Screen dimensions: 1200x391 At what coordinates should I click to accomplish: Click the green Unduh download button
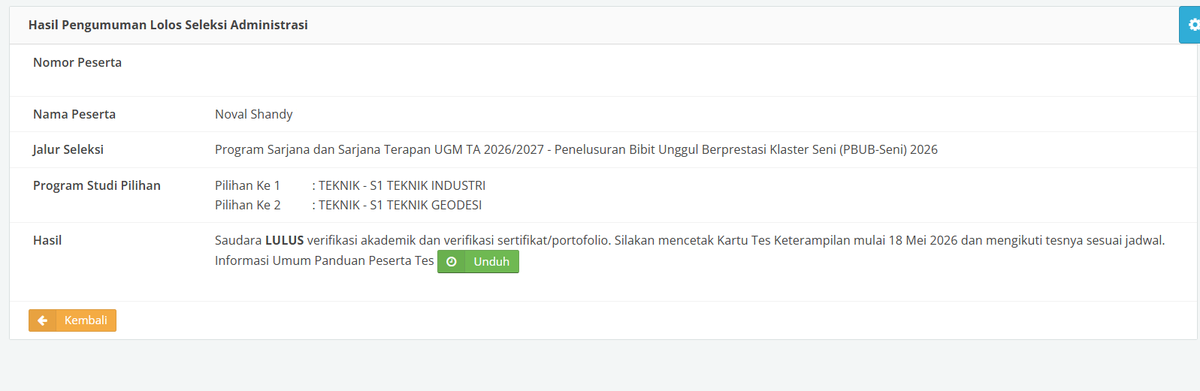click(478, 262)
